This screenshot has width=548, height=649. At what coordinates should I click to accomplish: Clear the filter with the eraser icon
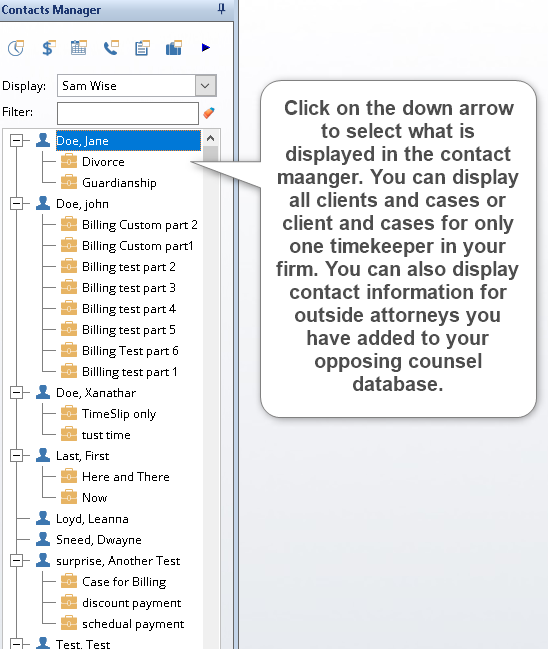point(209,113)
